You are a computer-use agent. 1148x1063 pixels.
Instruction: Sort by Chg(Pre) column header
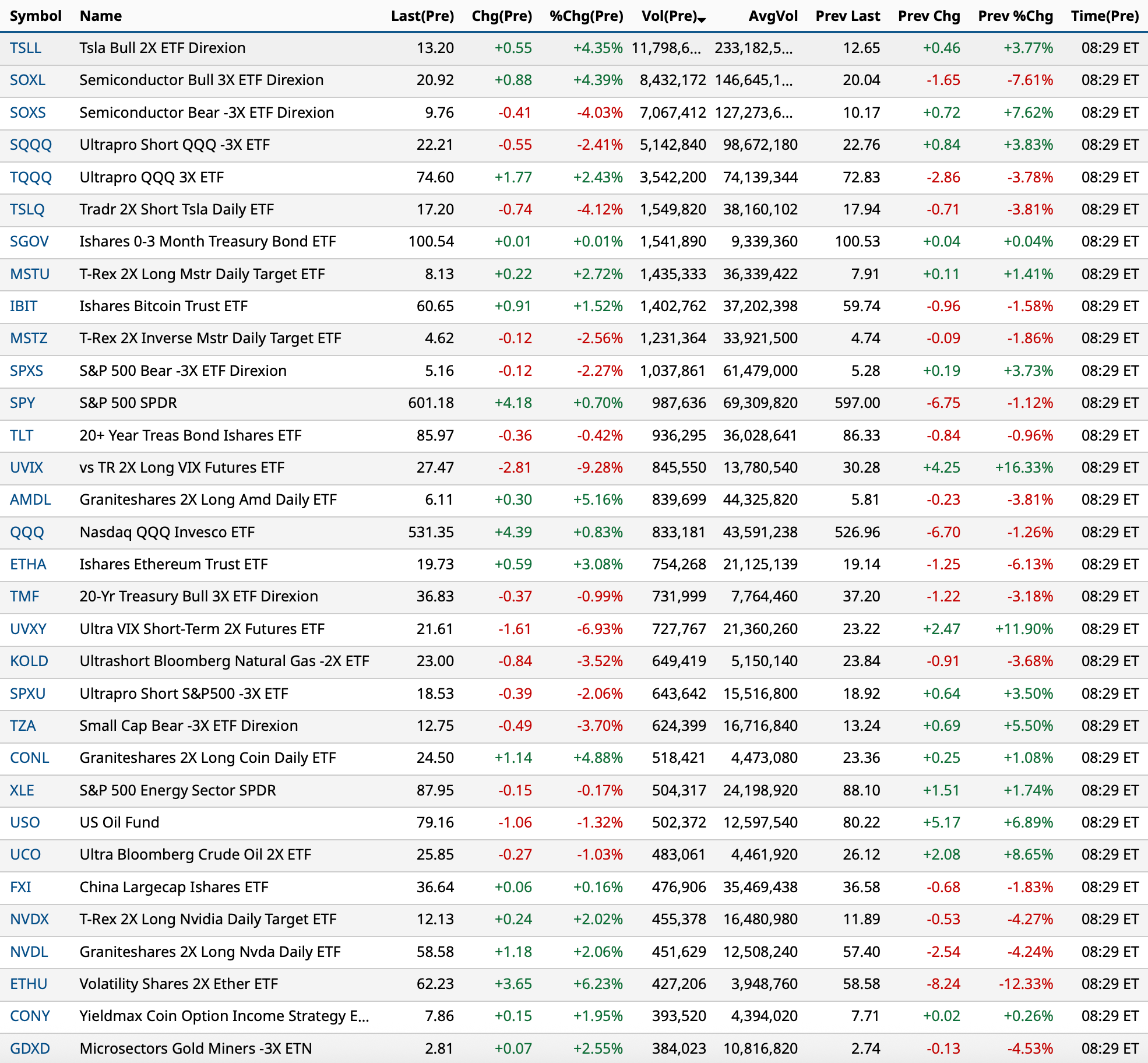(502, 16)
